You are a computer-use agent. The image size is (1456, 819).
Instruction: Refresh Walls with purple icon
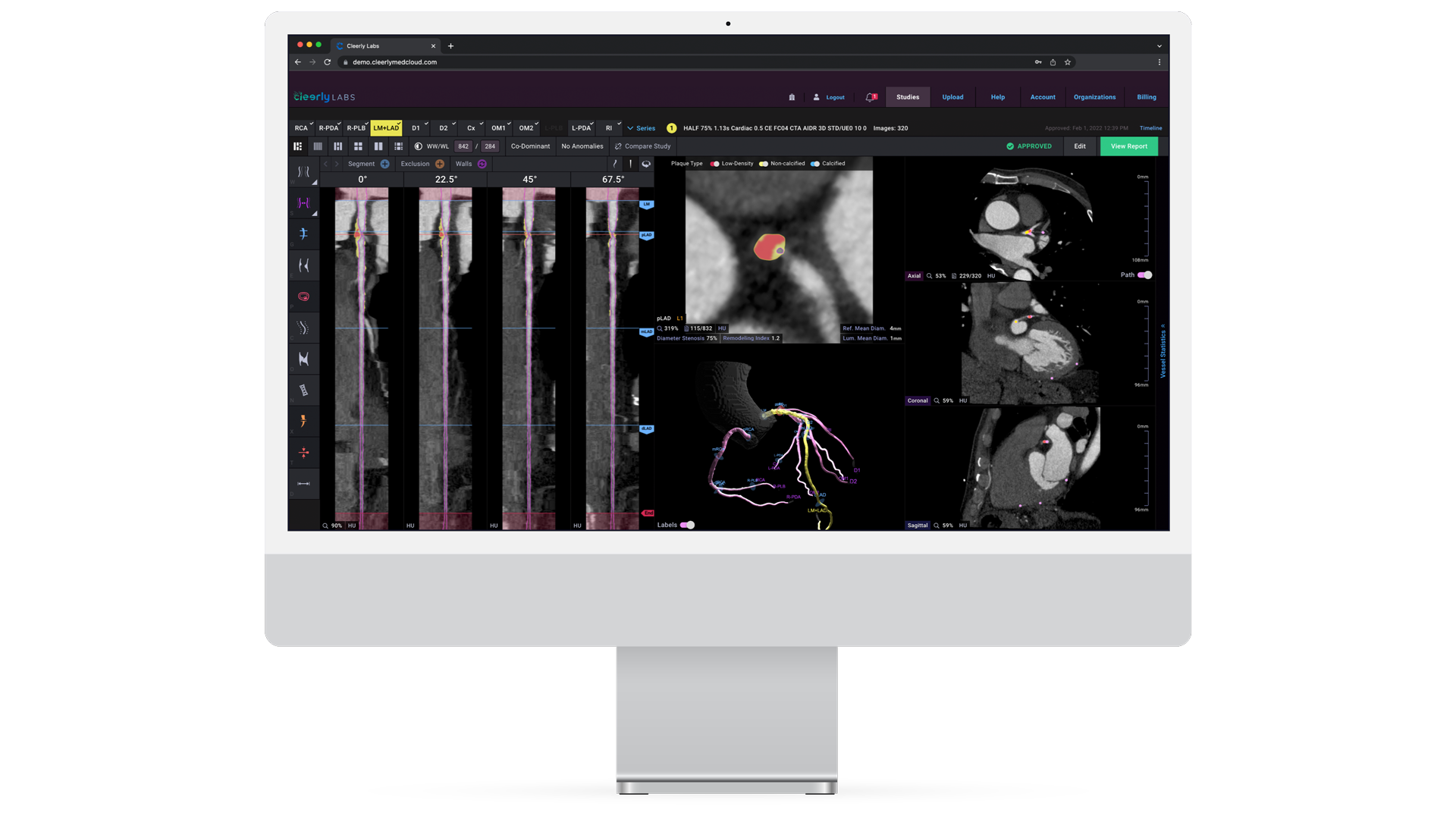[x=482, y=164]
